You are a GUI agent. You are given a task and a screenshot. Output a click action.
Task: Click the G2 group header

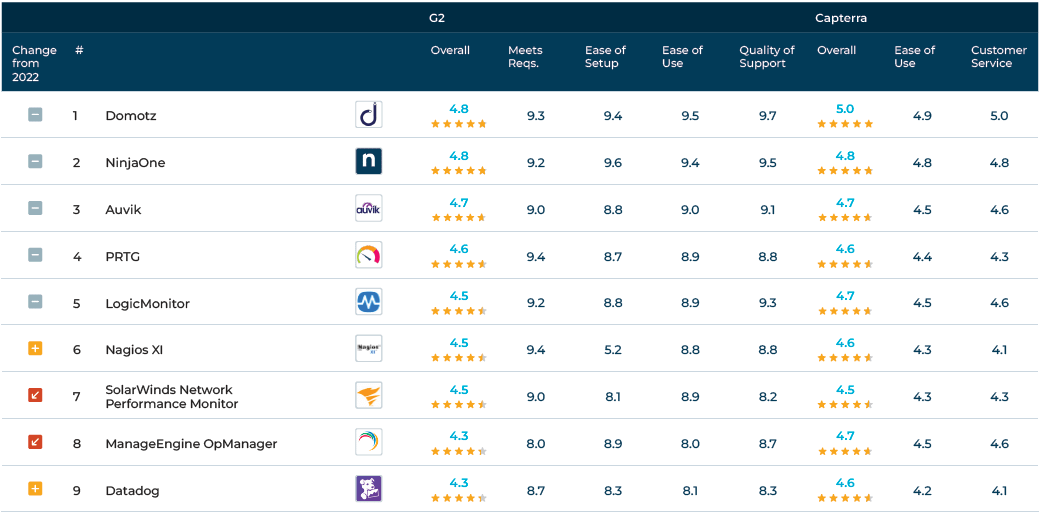click(x=437, y=18)
